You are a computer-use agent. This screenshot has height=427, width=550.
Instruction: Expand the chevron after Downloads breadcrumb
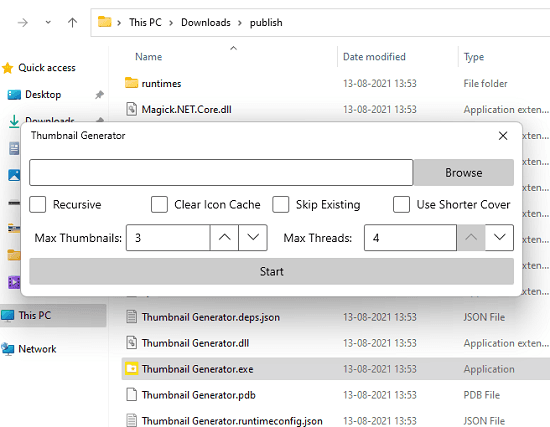pyautogui.click(x=240, y=23)
